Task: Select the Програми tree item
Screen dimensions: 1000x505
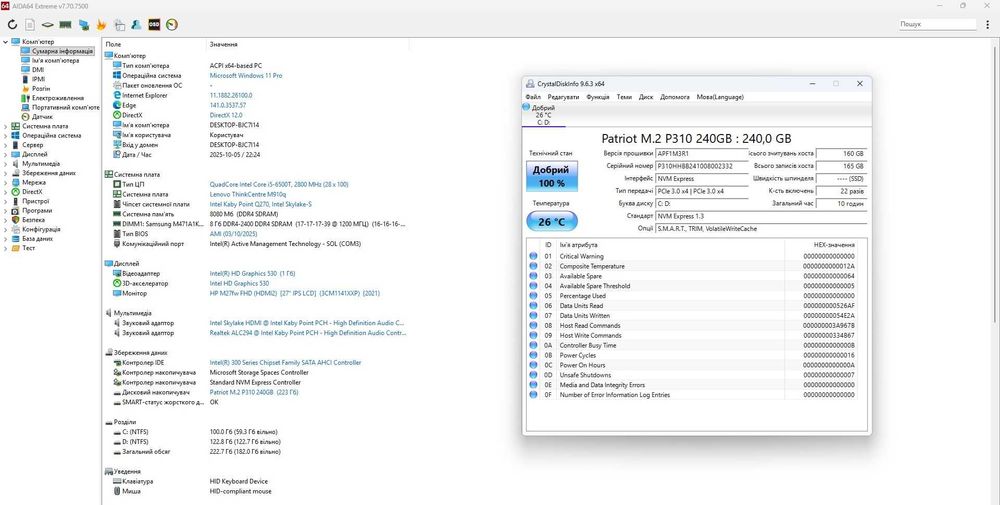Action: pos(37,210)
